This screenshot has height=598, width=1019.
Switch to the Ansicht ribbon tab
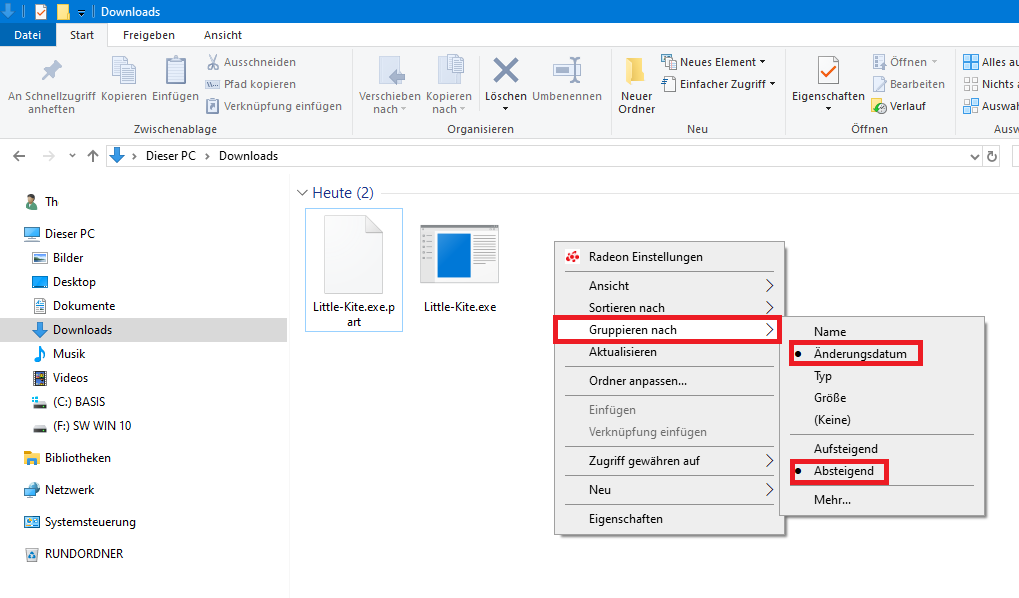coord(223,35)
